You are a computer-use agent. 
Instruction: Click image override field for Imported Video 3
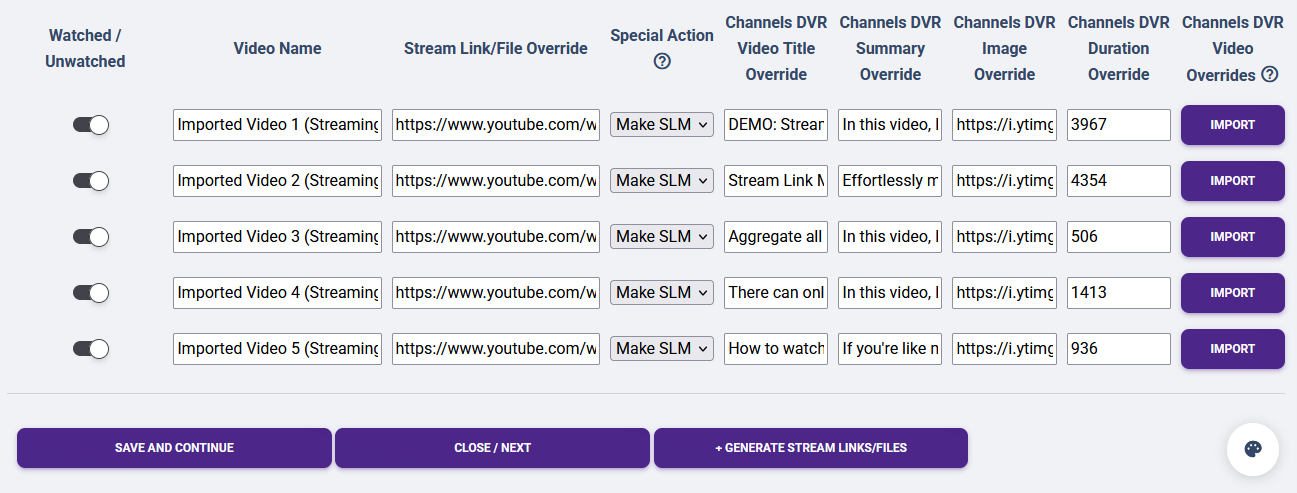1004,237
